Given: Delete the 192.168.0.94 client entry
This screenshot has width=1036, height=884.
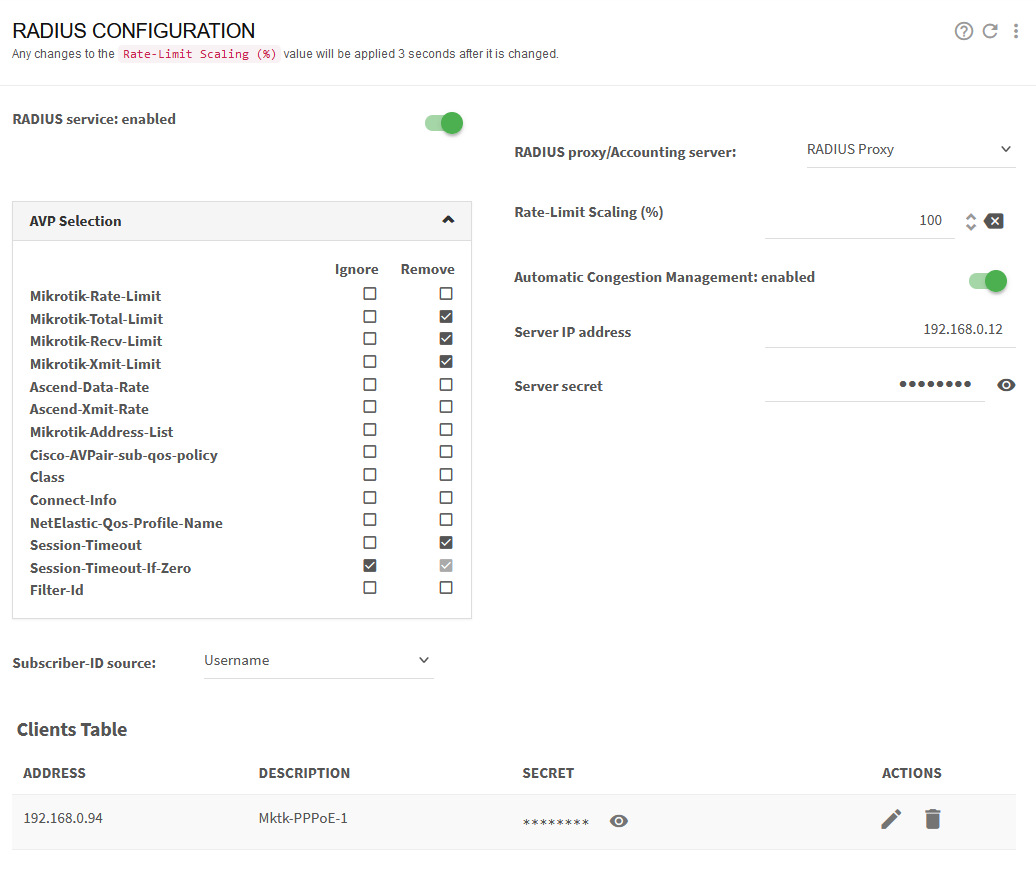Looking at the screenshot, I should (932, 818).
